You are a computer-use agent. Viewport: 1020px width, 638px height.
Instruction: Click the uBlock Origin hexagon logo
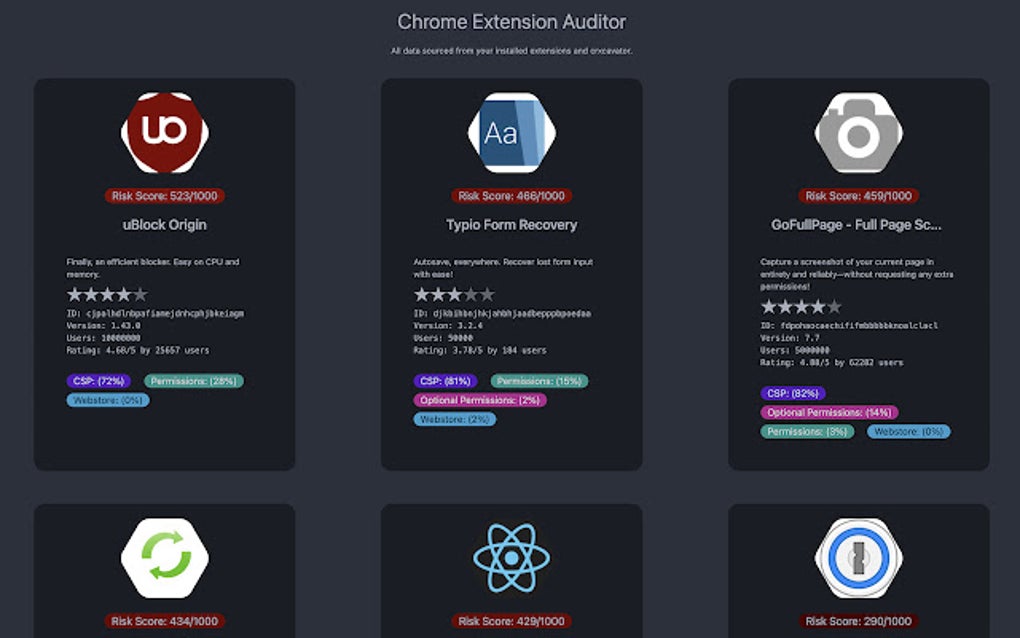pos(164,133)
